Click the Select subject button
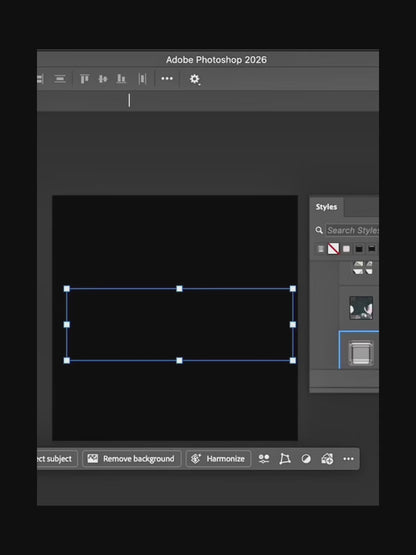The width and height of the screenshot is (416, 555). pyautogui.click(x=57, y=459)
